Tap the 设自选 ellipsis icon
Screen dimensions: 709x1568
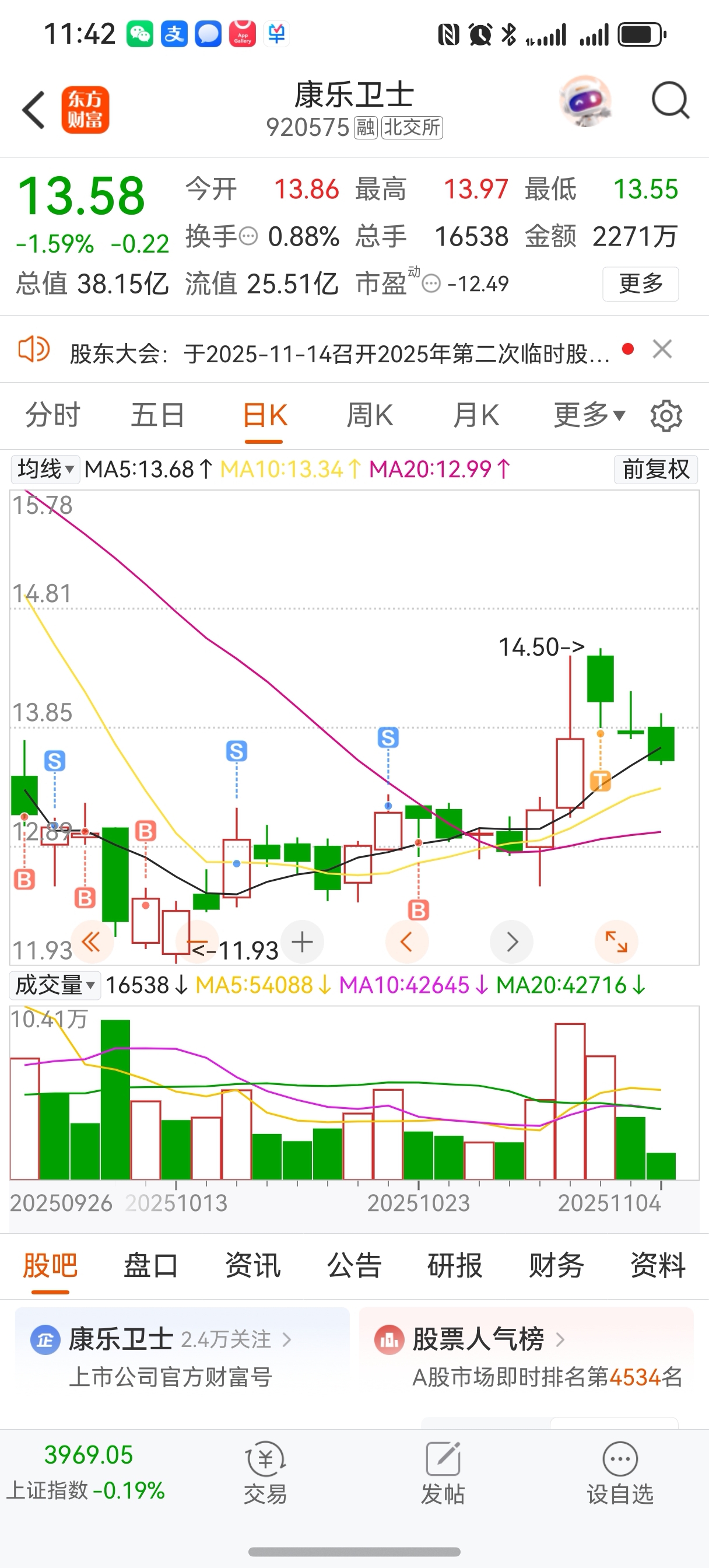(x=620, y=1459)
